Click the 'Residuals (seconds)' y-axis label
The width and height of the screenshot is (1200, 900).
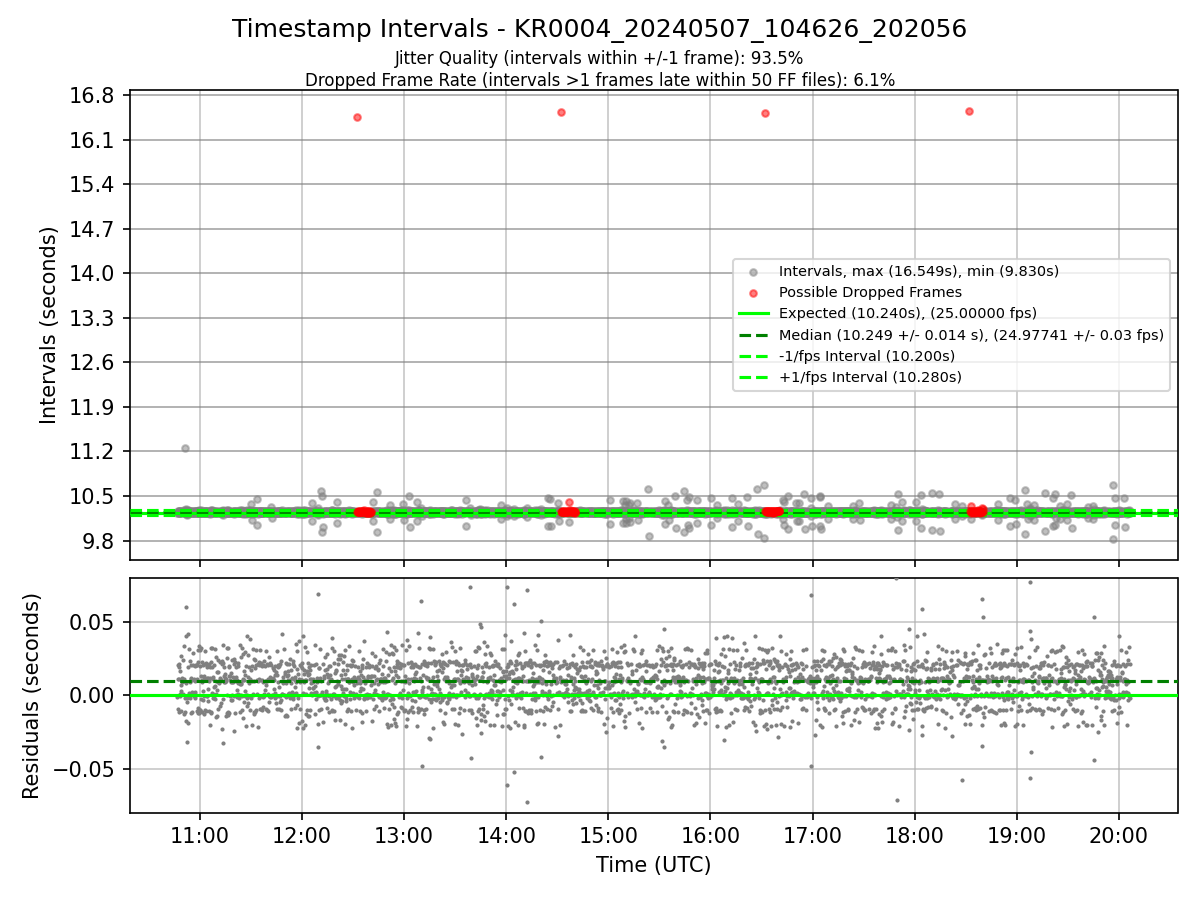click(31, 696)
